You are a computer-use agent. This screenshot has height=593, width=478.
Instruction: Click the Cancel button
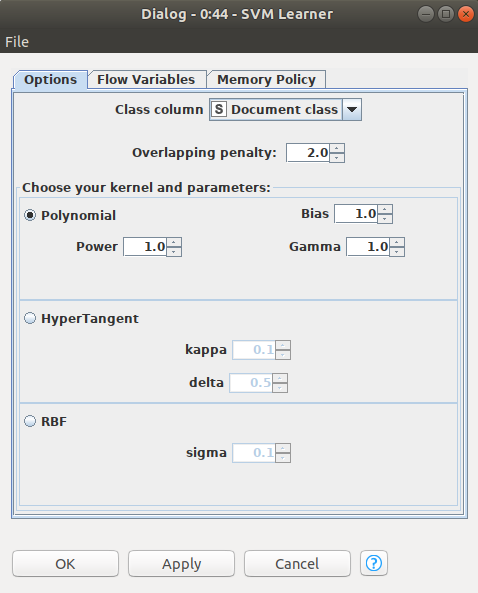[297, 564]
